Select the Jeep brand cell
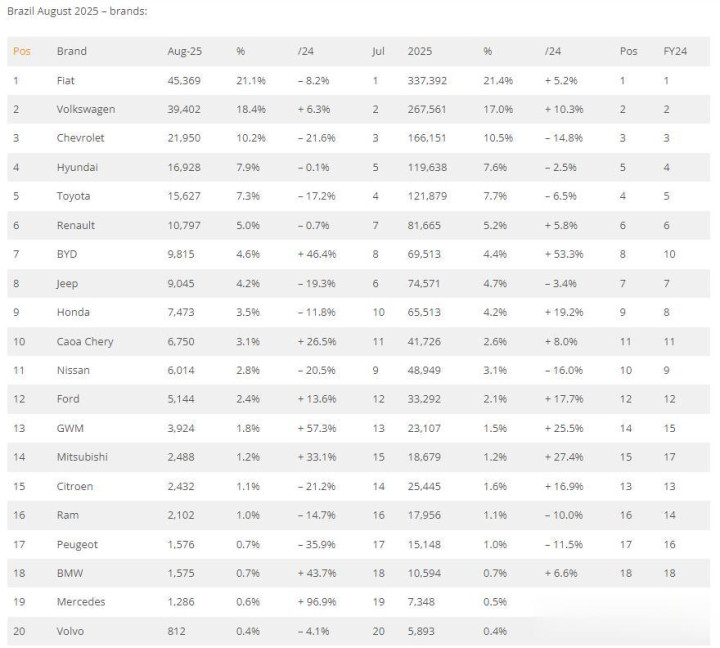The width and height of the screenshot is (720, 648). [x=67, y=283]
